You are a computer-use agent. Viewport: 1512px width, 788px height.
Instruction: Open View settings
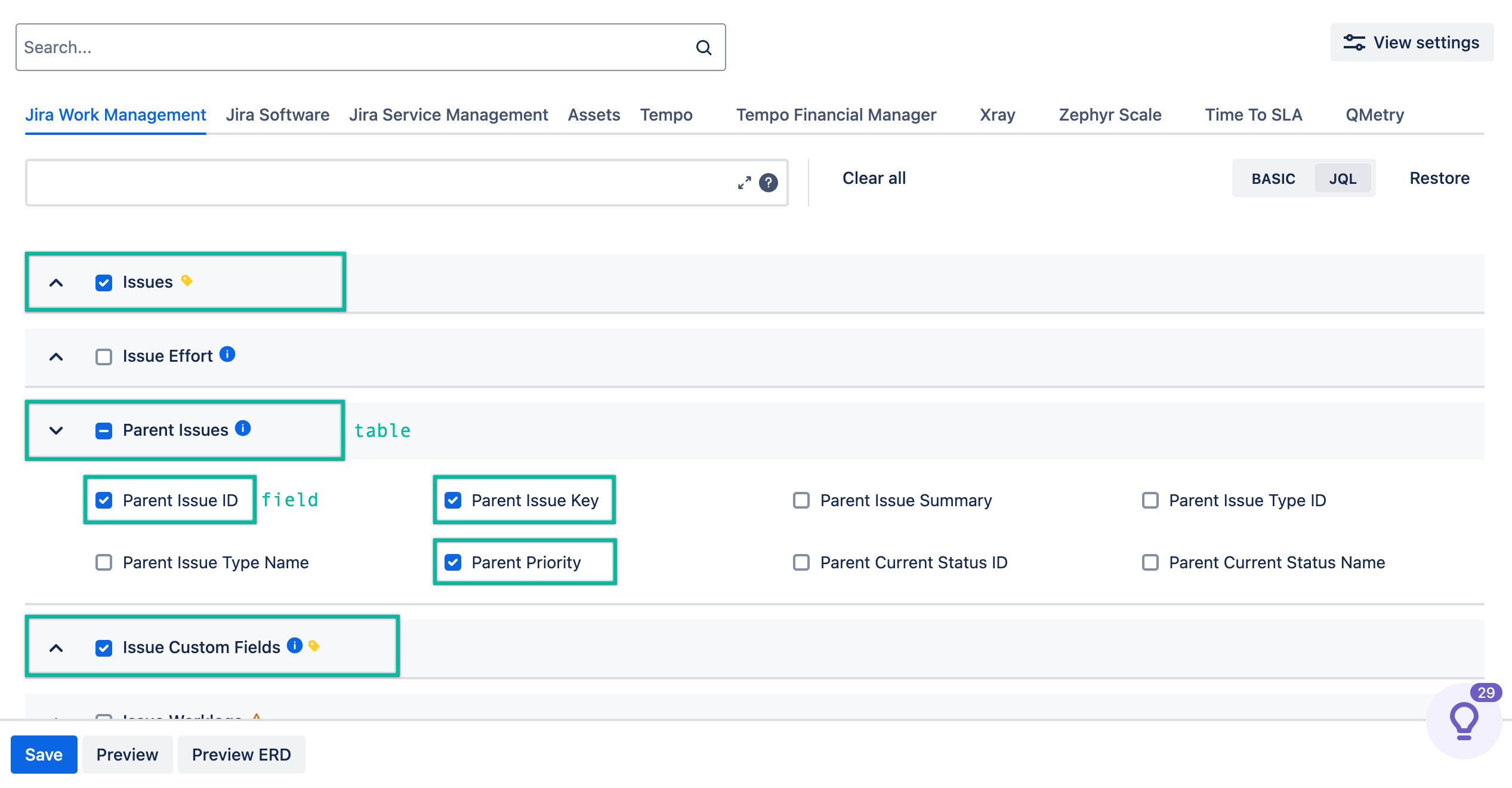tap(1412, 42)
